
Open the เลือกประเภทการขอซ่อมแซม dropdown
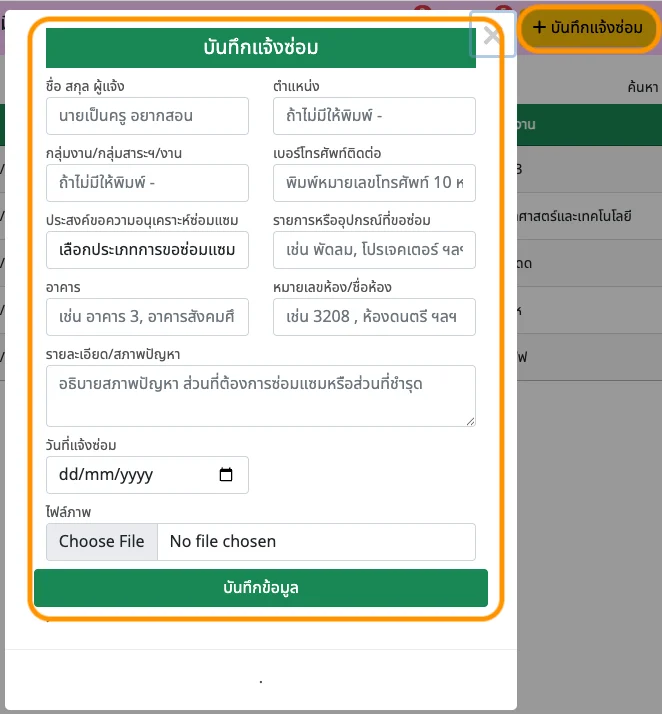(x=147, y=250)
